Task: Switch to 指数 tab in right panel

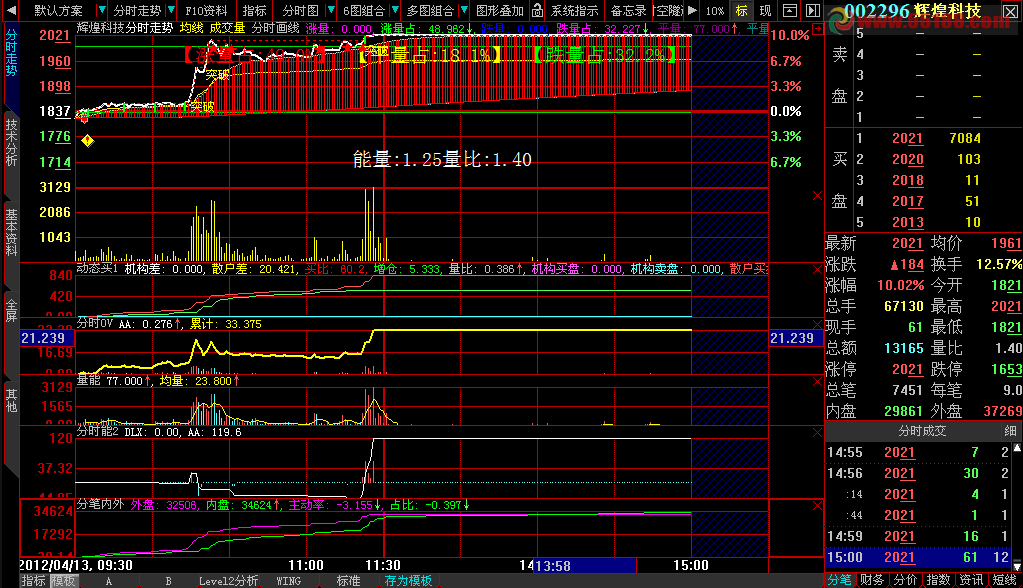Action: (x=938, y=580)
